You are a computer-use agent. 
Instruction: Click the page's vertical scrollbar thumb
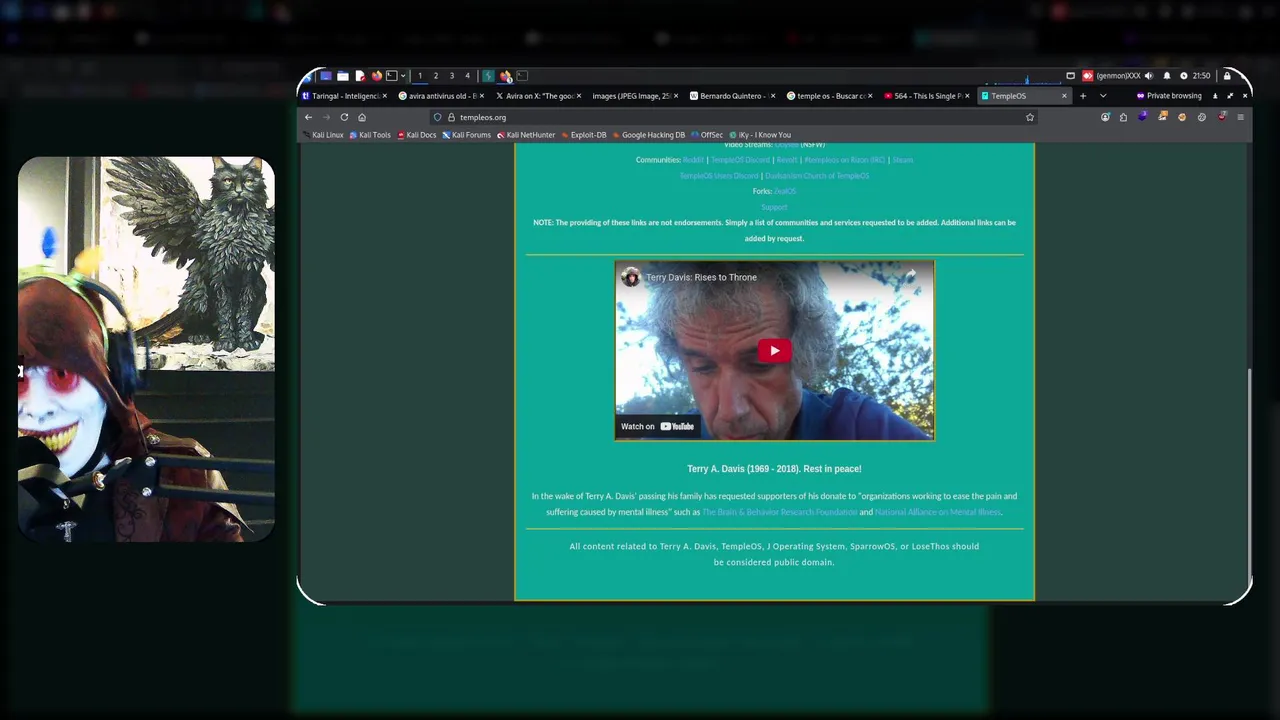click(1249, 477)
